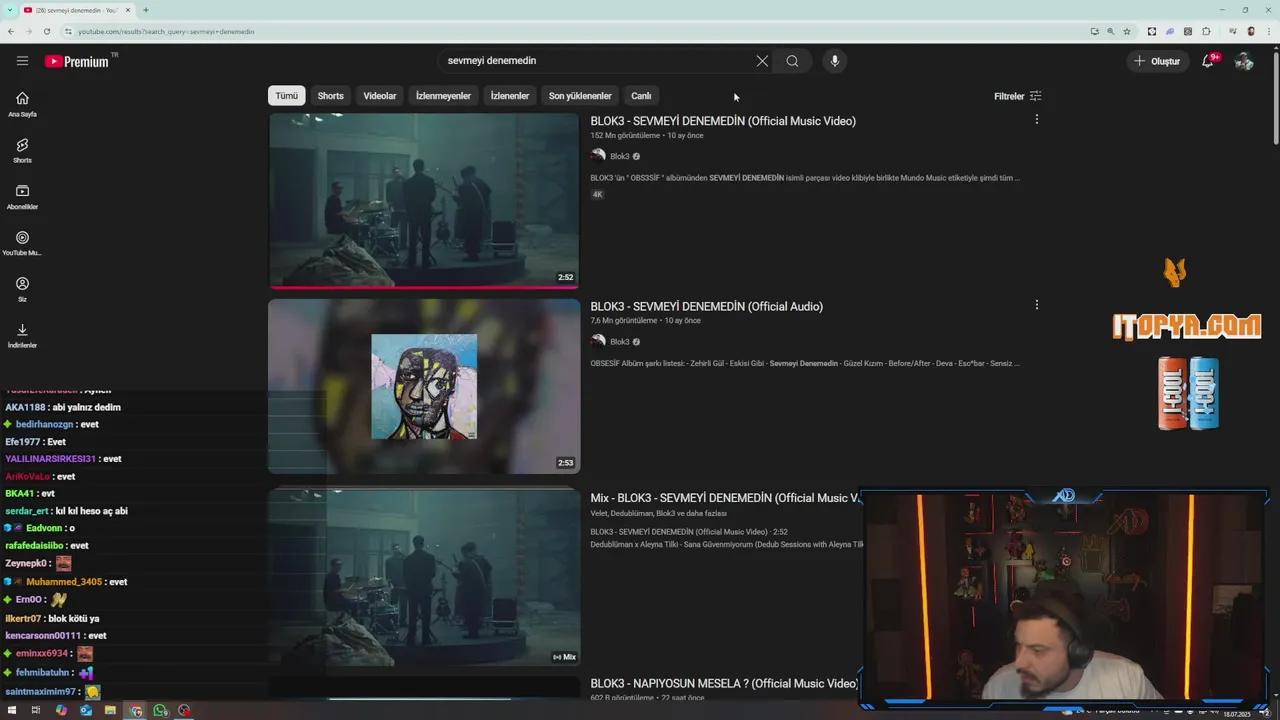Click the 4K badge on the first result
Image resolution: width=1280 pixels, height=720 pixels.
597,195
